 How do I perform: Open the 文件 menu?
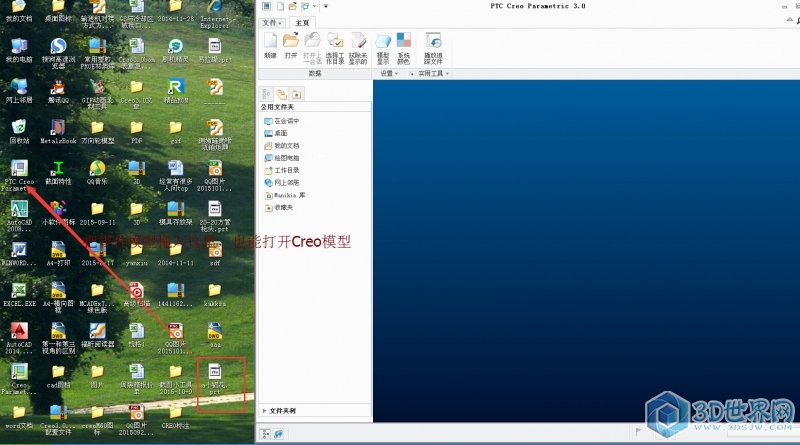[x=271, y=23]
